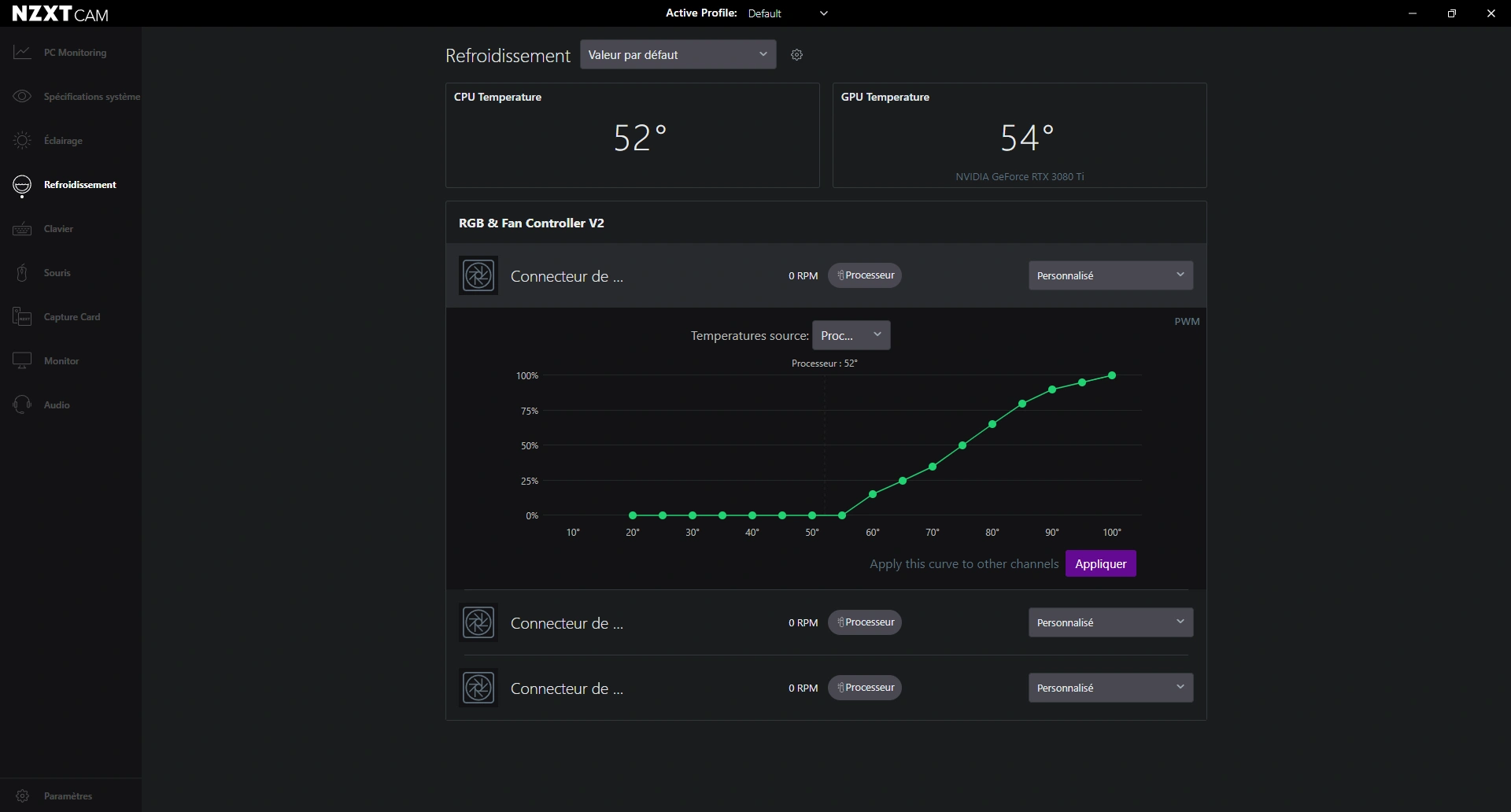Click the Capture Card icon
The width and height of the screenshot is (1511, 812).
22,317
